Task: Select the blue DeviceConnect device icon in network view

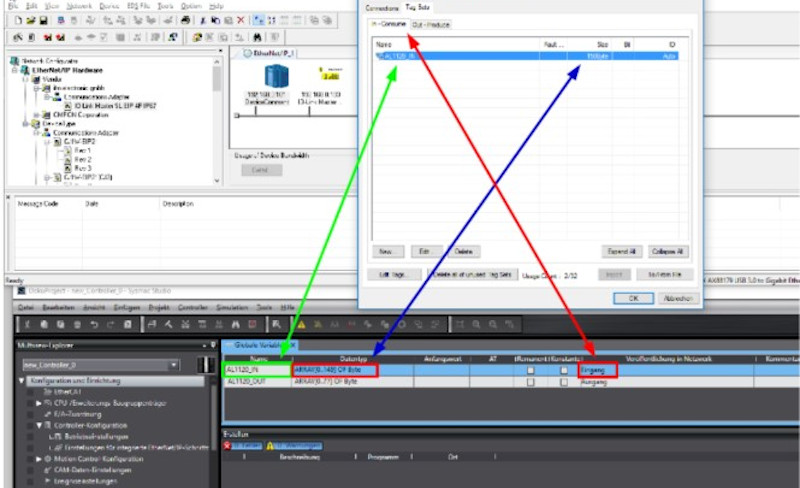Action: pyautogui.click(x=274, y=77)
